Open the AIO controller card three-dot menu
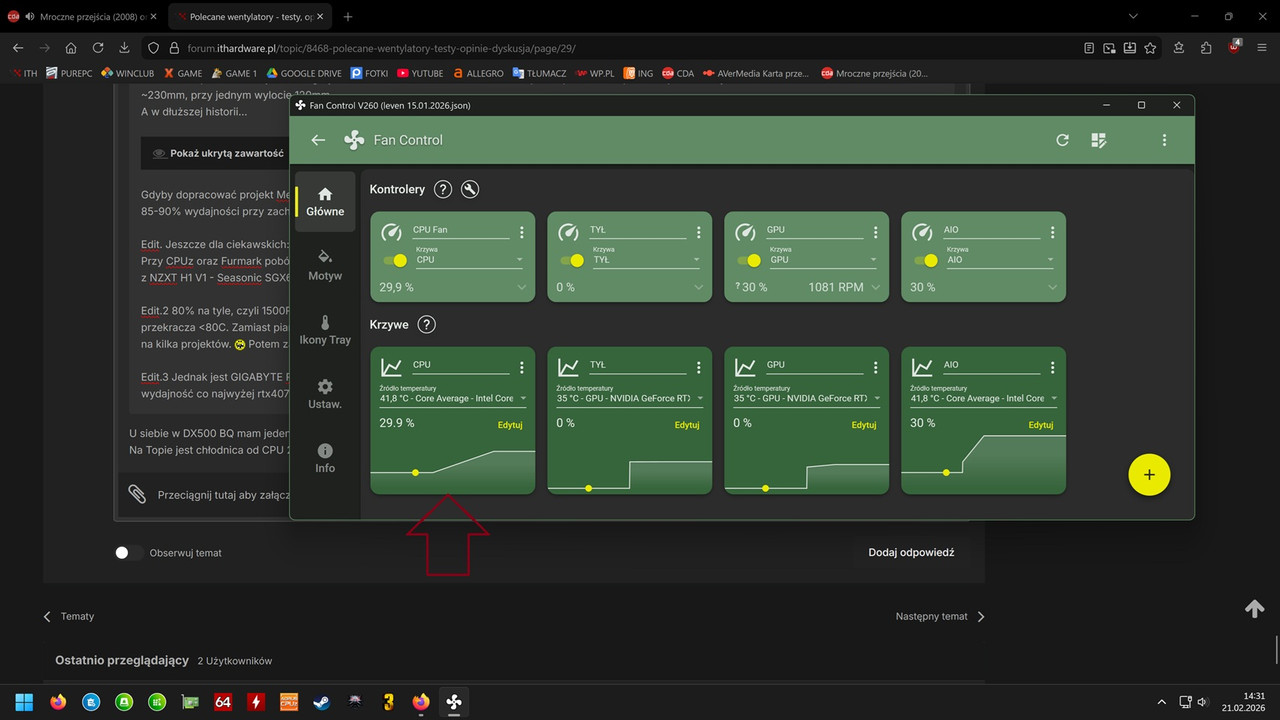Image resolution: width=1280 pixels, height=720 pixels. point(1052,232)
